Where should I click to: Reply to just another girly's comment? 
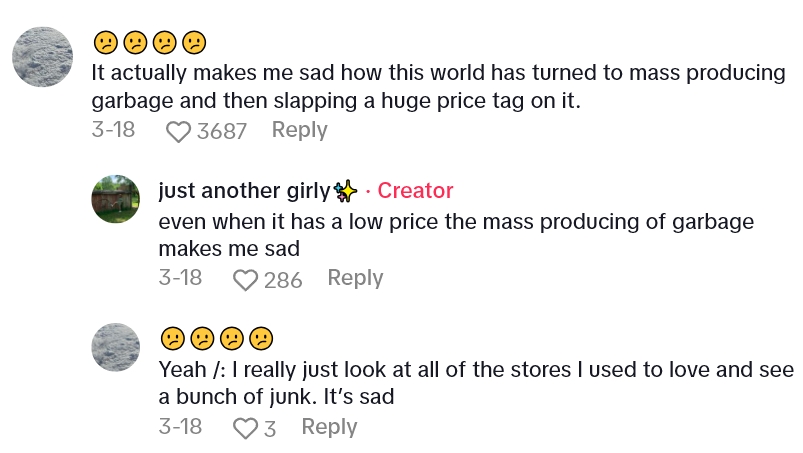point(355,278)
